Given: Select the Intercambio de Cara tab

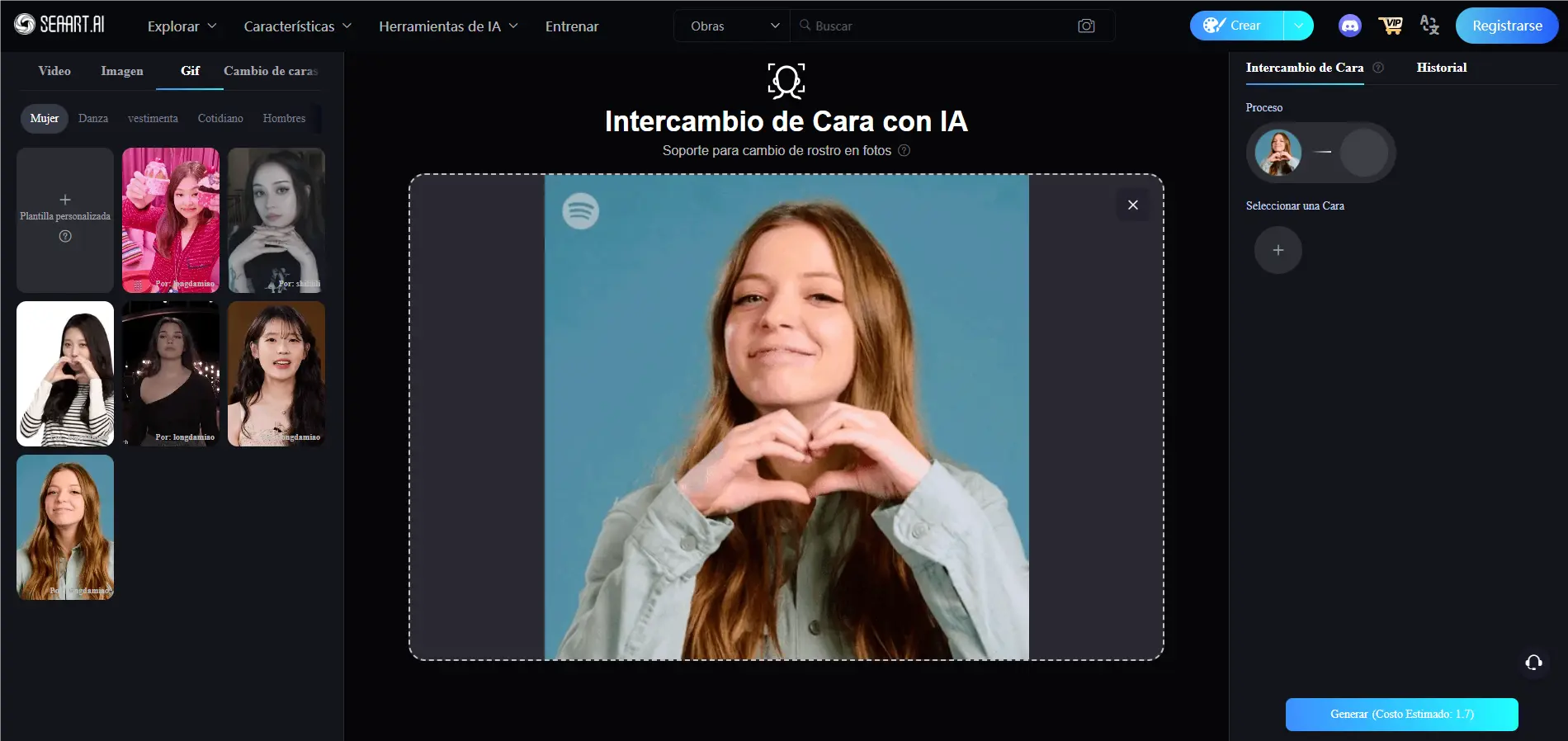Looking at the screenshot, I should tap(1304, 68).
